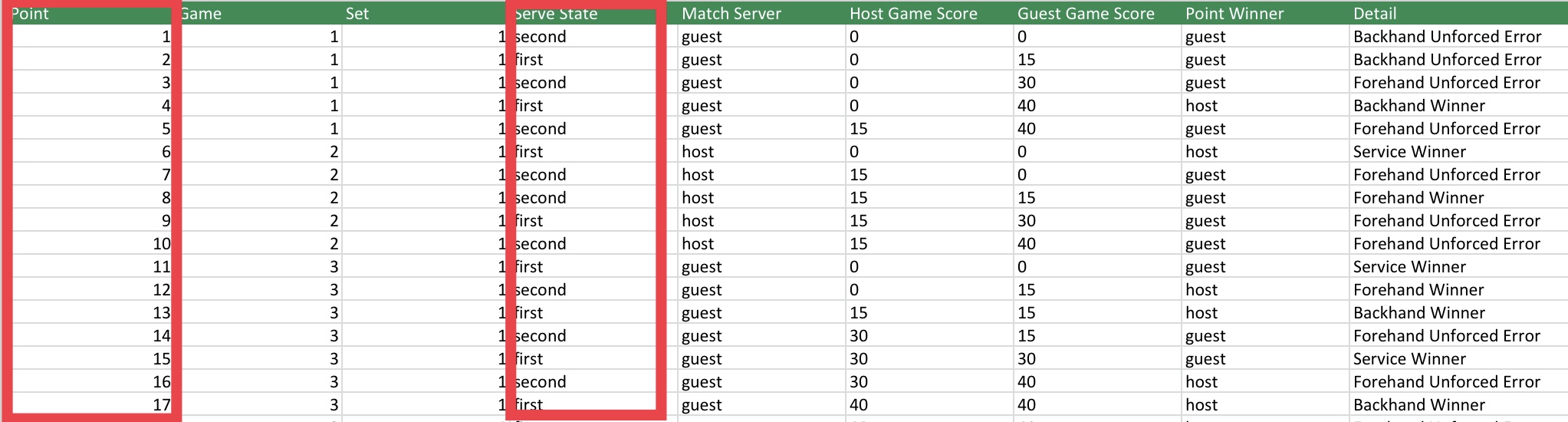Click the Serve State header cell
1568x422 pixels.
tap(593, 13)
